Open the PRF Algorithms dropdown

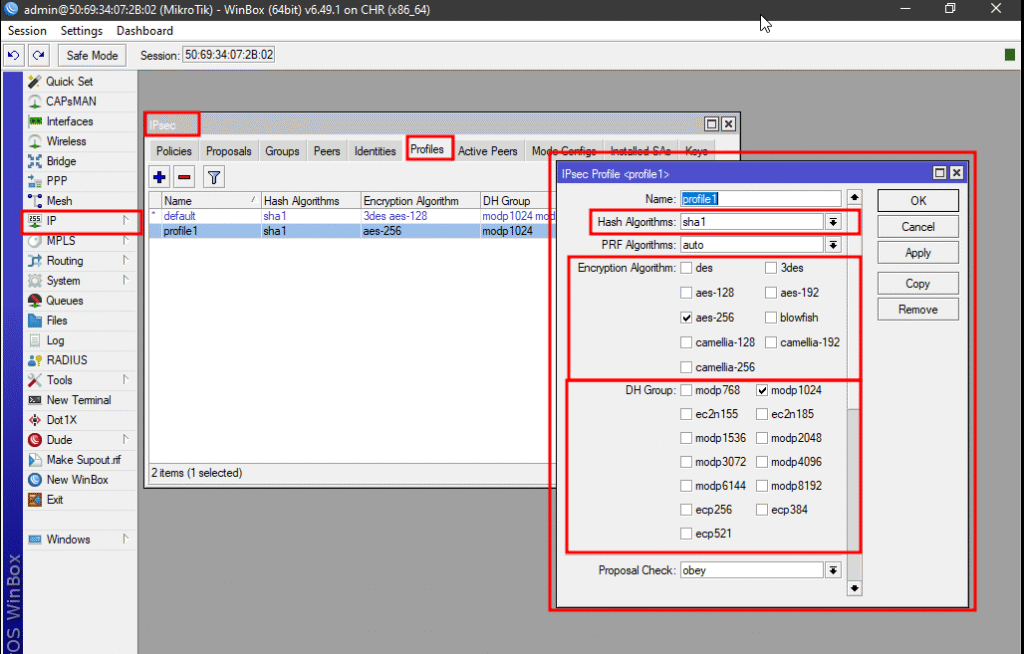(832, 245)
